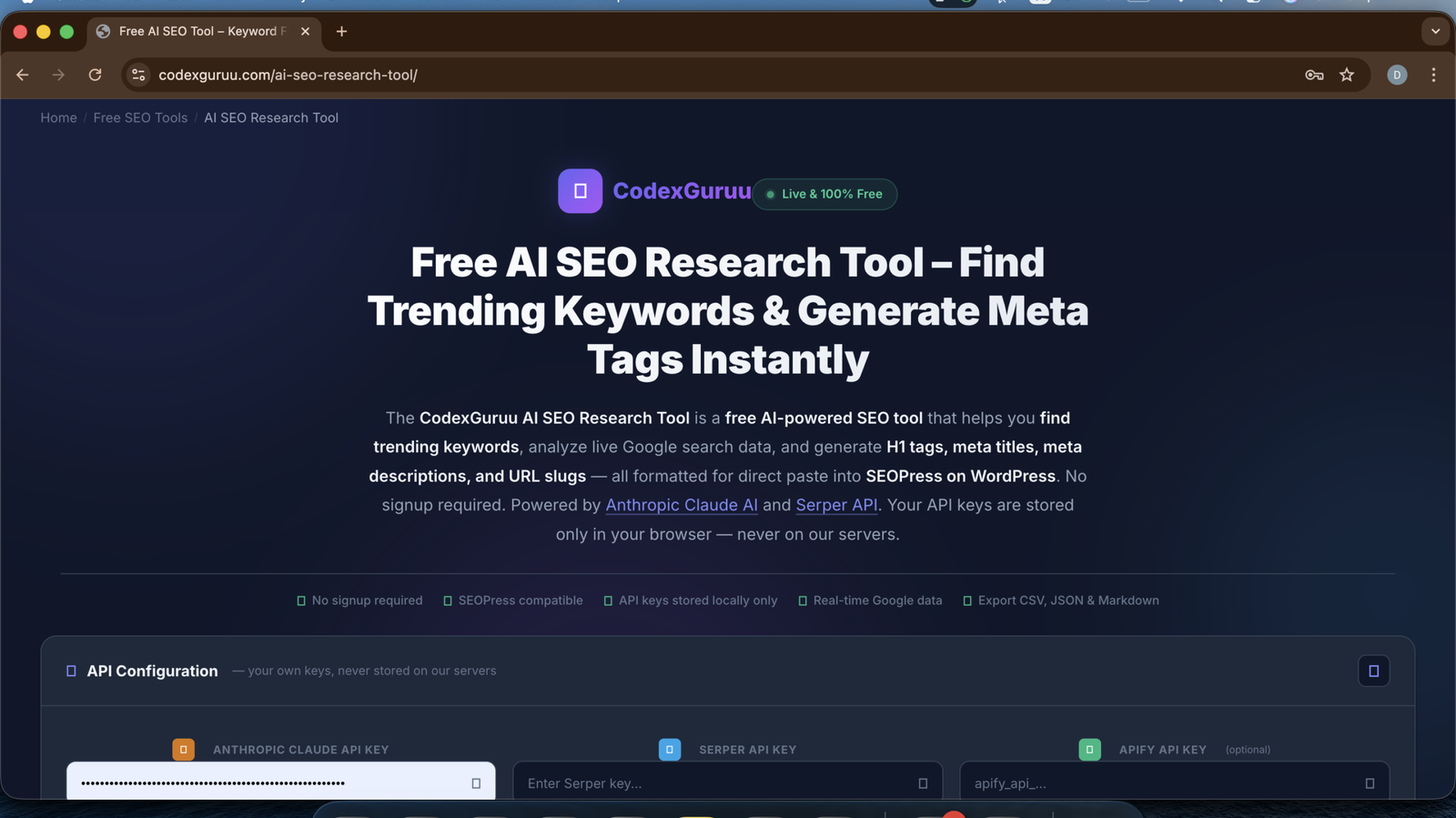
Task: Select the Free AI SEO Tool tab
Action: click(x=205, y=31)
